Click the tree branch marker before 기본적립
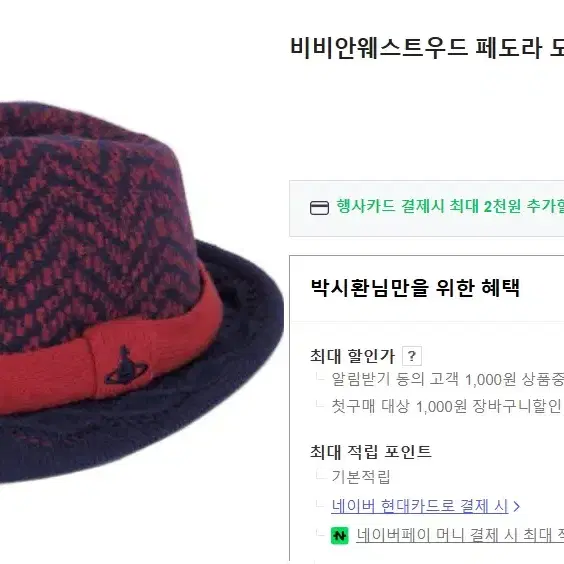Image resolution: width=564 pixels, height=564 pixels. click(x=320, y=475)
